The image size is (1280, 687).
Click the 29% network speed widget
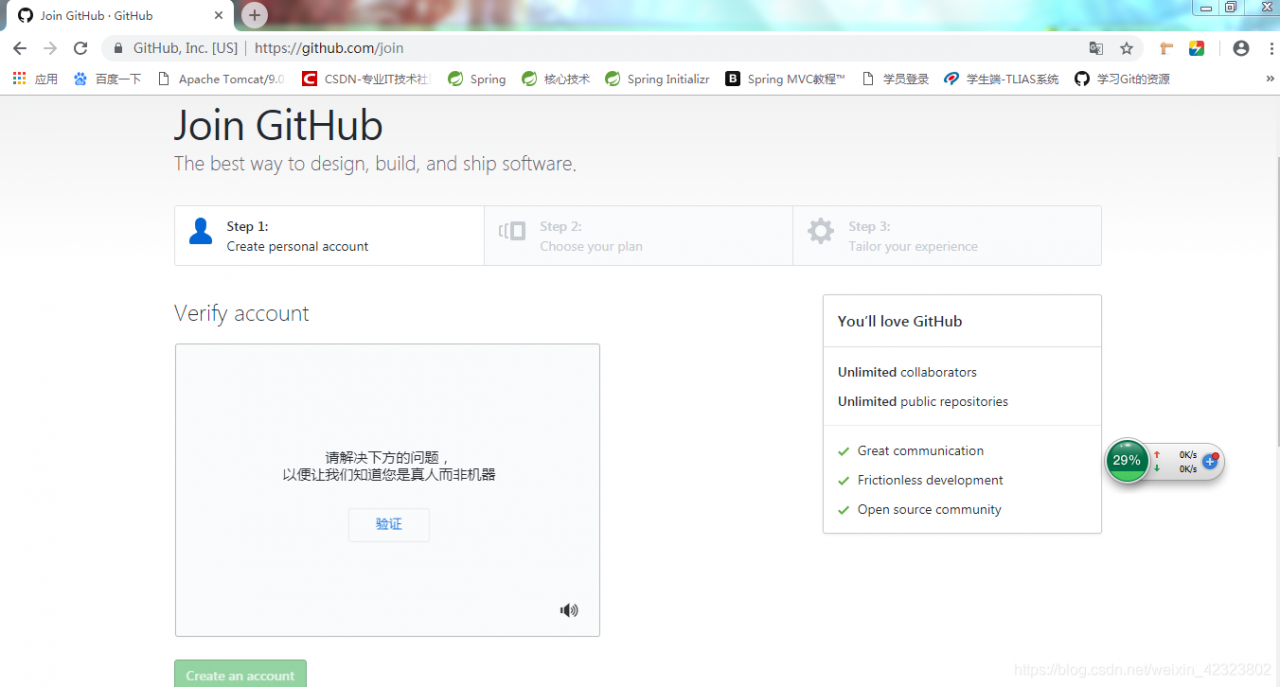tap(1126, 460)
